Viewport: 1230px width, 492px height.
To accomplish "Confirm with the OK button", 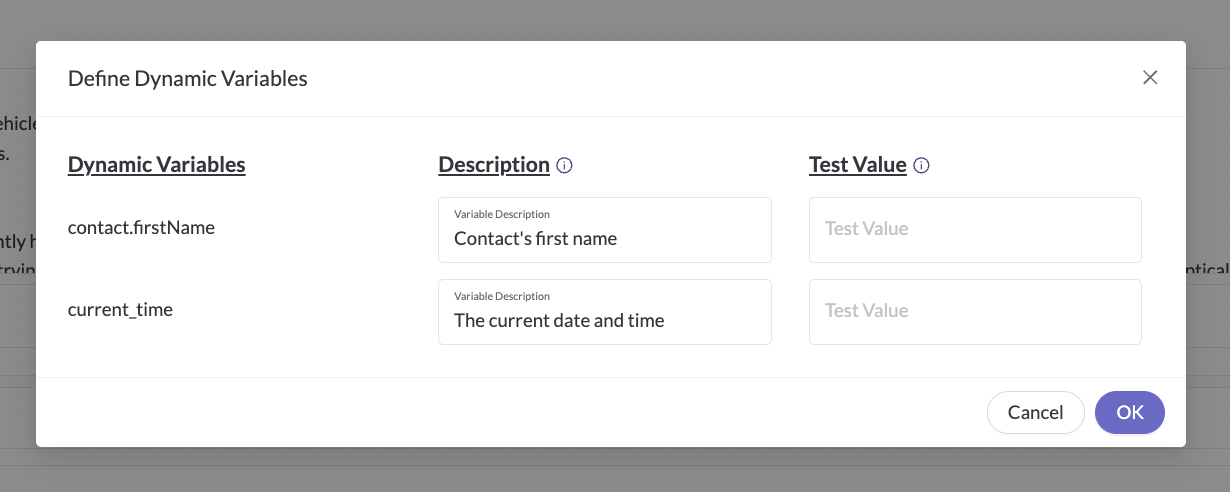I will pyautogui.click(x=1130, y=412).
